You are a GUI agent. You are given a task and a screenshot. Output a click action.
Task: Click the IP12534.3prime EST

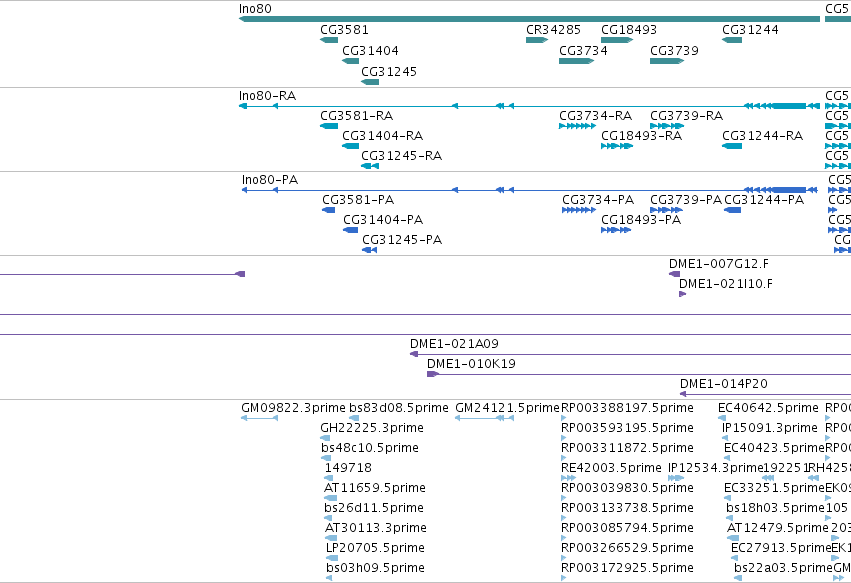click(676, 478)
